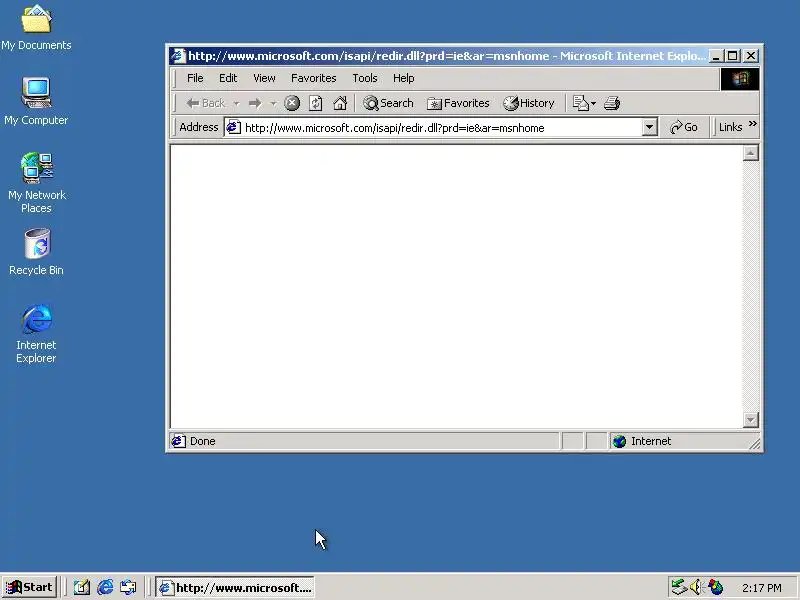Launch Internet Explorer from Quick Launch
The height and width of the screenshot is (600, 800).
pyautogui.click(x=105, y=587)
